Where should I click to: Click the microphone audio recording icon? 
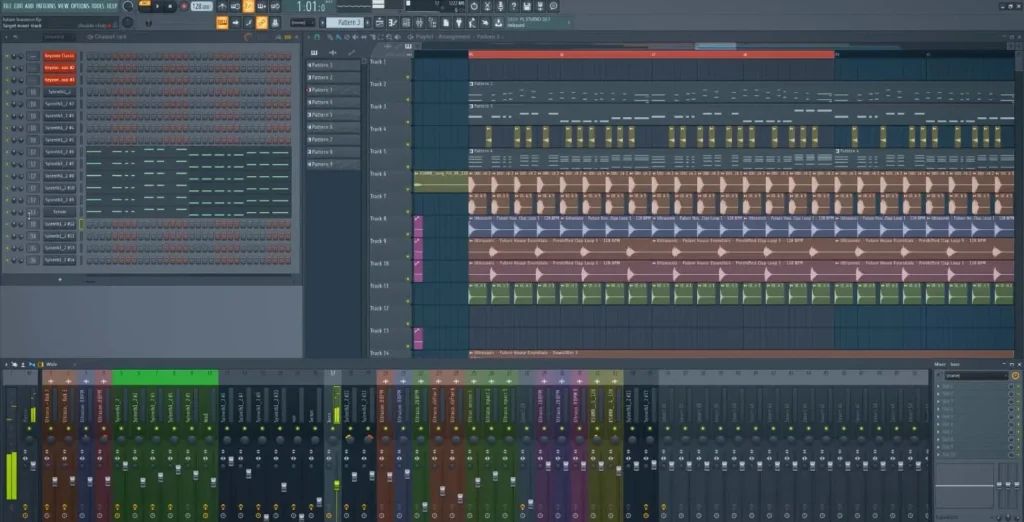[500, 6]
